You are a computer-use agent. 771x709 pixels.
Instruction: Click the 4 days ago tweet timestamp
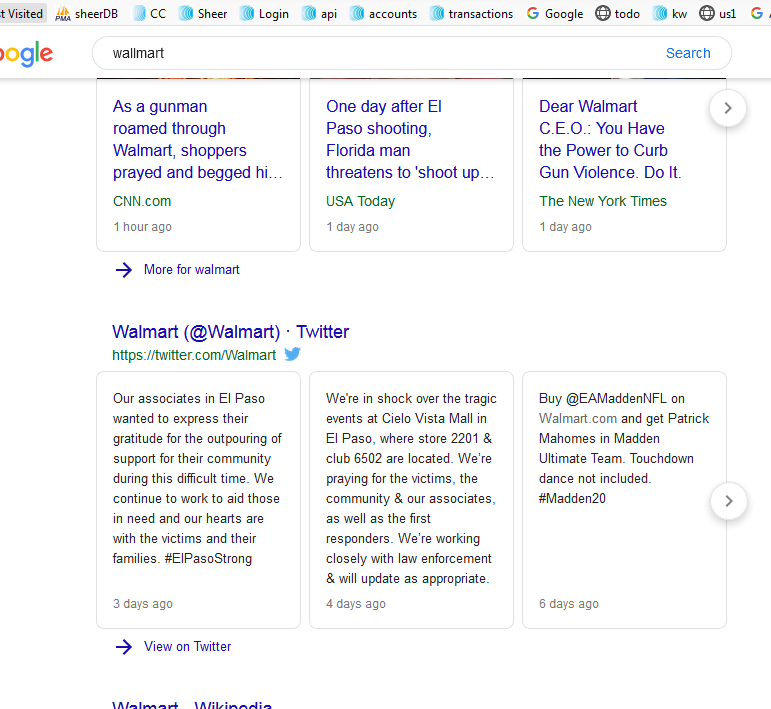[356, 604]
